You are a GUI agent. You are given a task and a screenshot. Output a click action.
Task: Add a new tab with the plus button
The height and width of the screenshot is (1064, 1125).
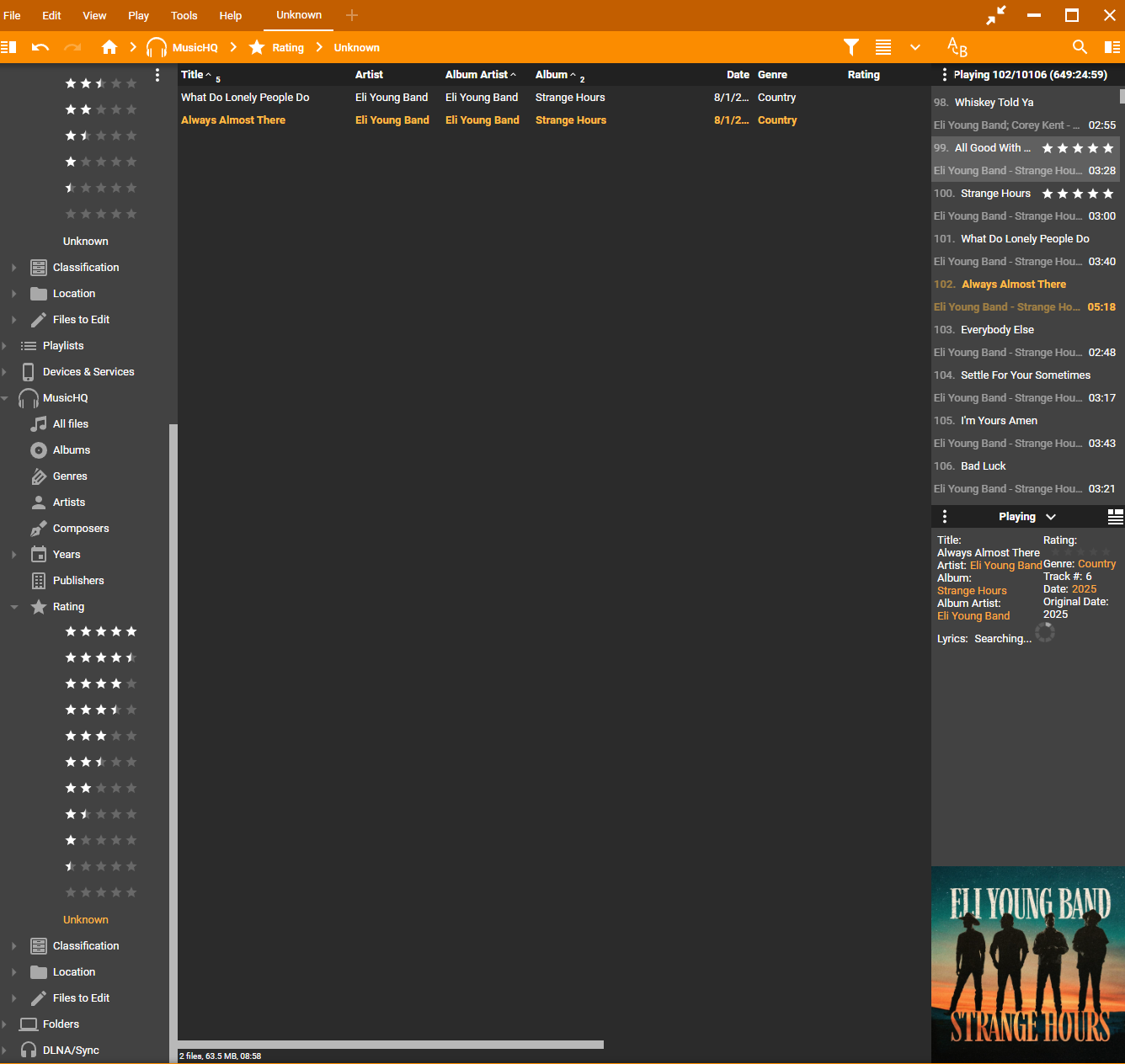pyautogui.click(x=352, y=15)
